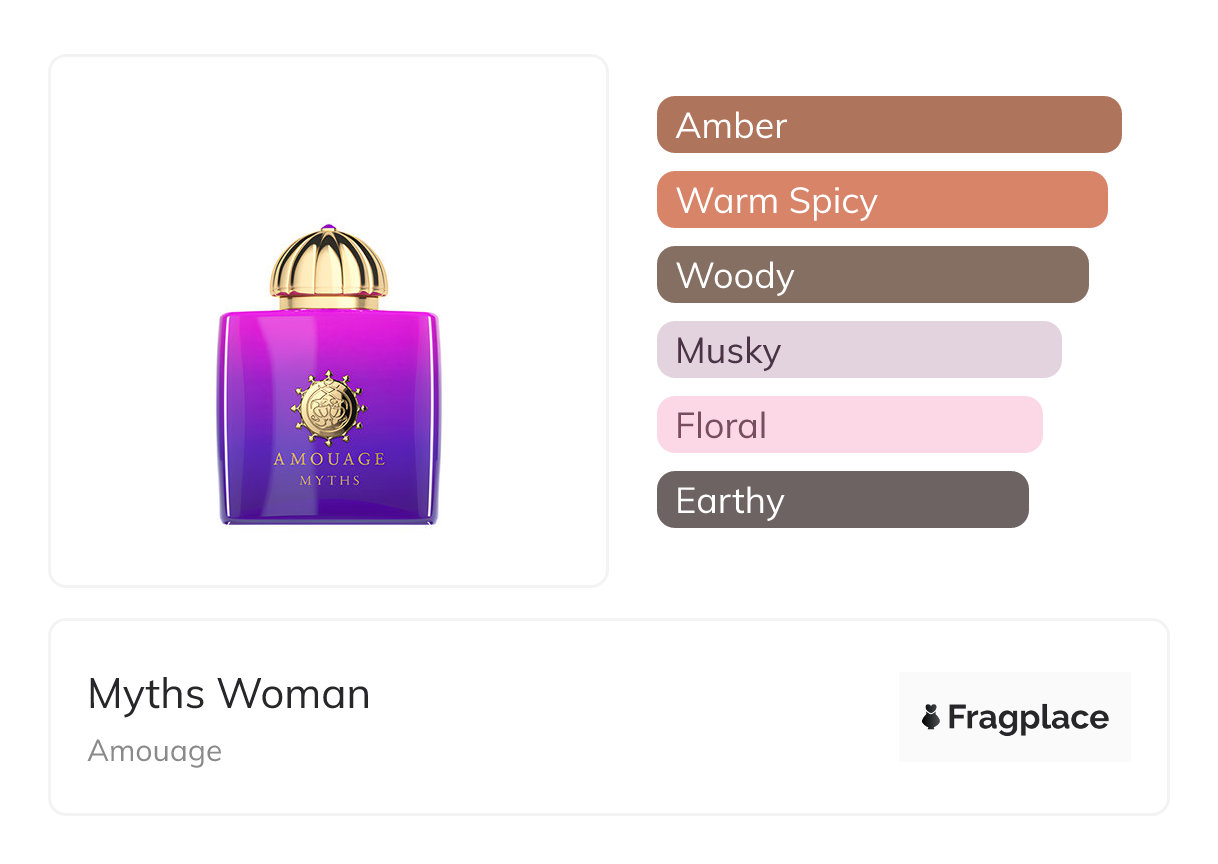Click the Fragplace wordmark text
Viewport: 1218px width, 864px height.
tap(1028, 717)
